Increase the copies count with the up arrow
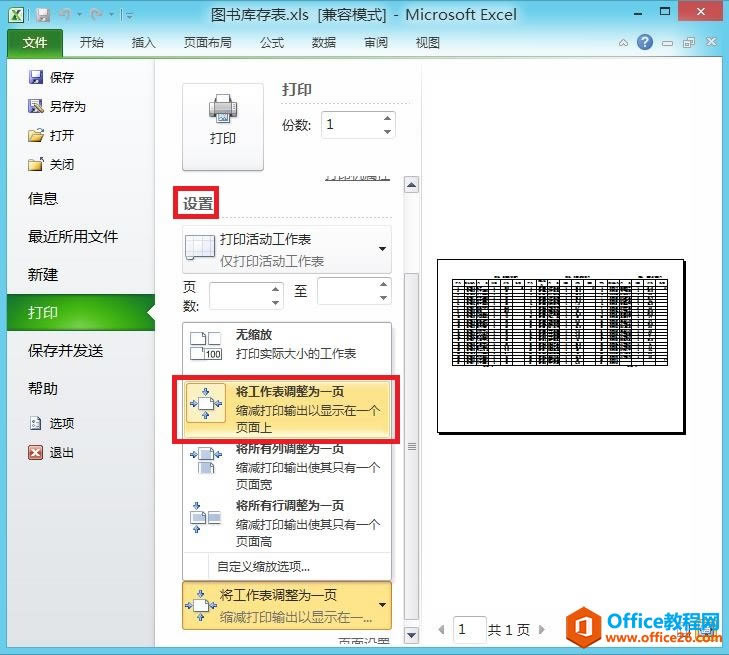Viewport: 729px width, 655px height. pos(387,118)
